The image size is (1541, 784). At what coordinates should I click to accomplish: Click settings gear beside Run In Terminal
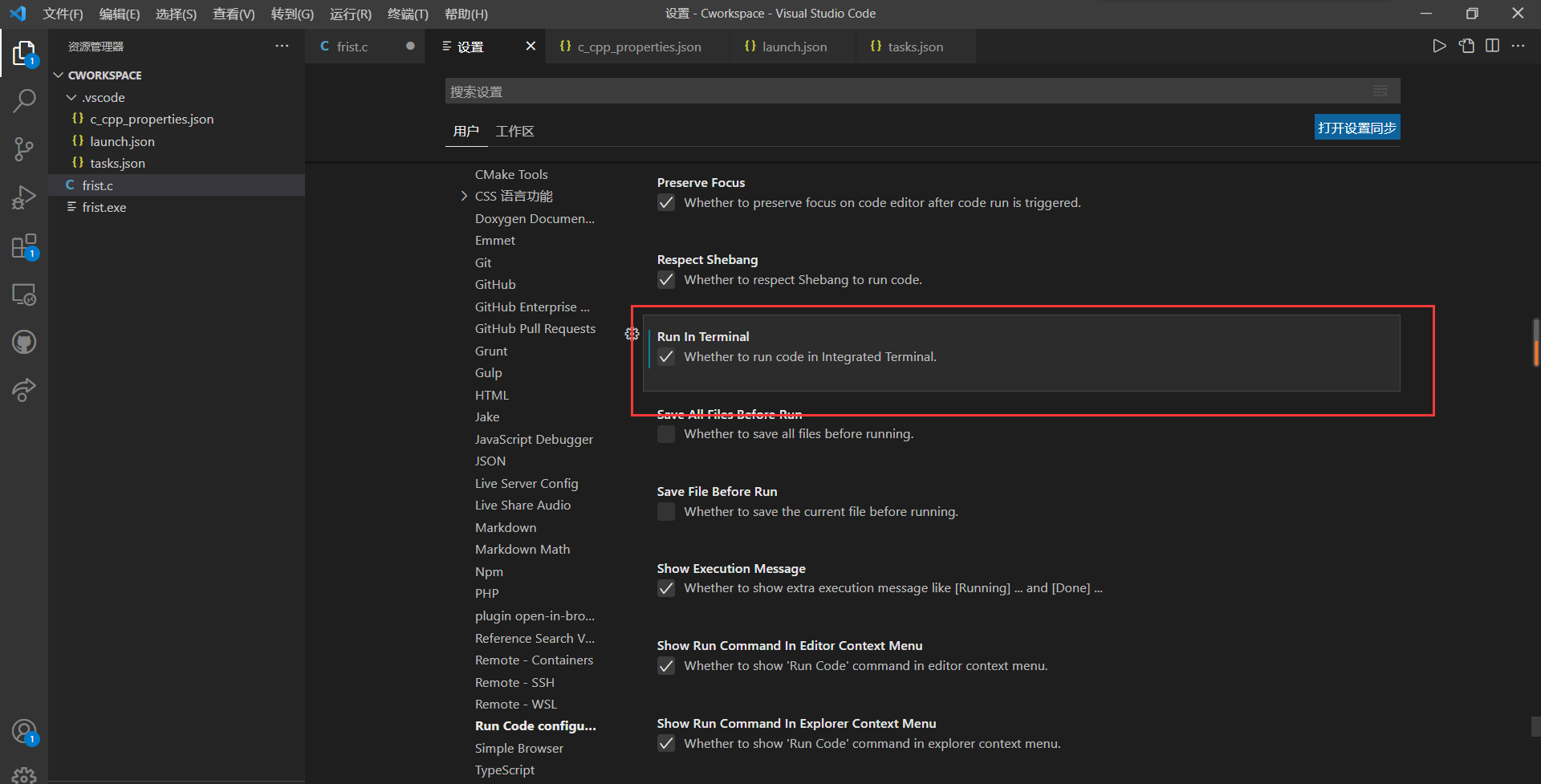pos(632,334)
